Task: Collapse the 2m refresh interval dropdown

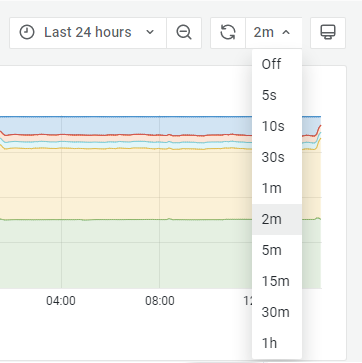Action: 274,33
